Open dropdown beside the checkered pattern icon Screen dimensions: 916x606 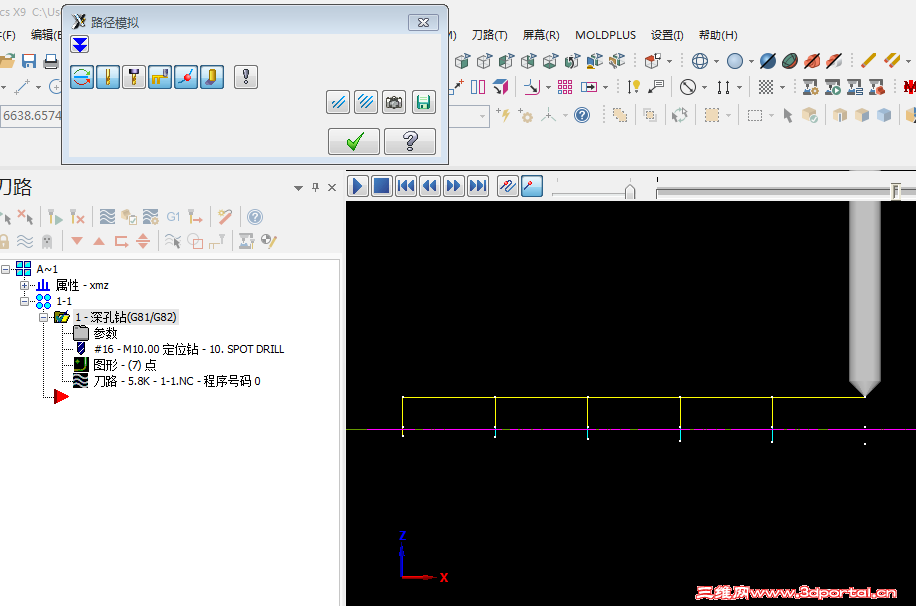pos(782,88)
